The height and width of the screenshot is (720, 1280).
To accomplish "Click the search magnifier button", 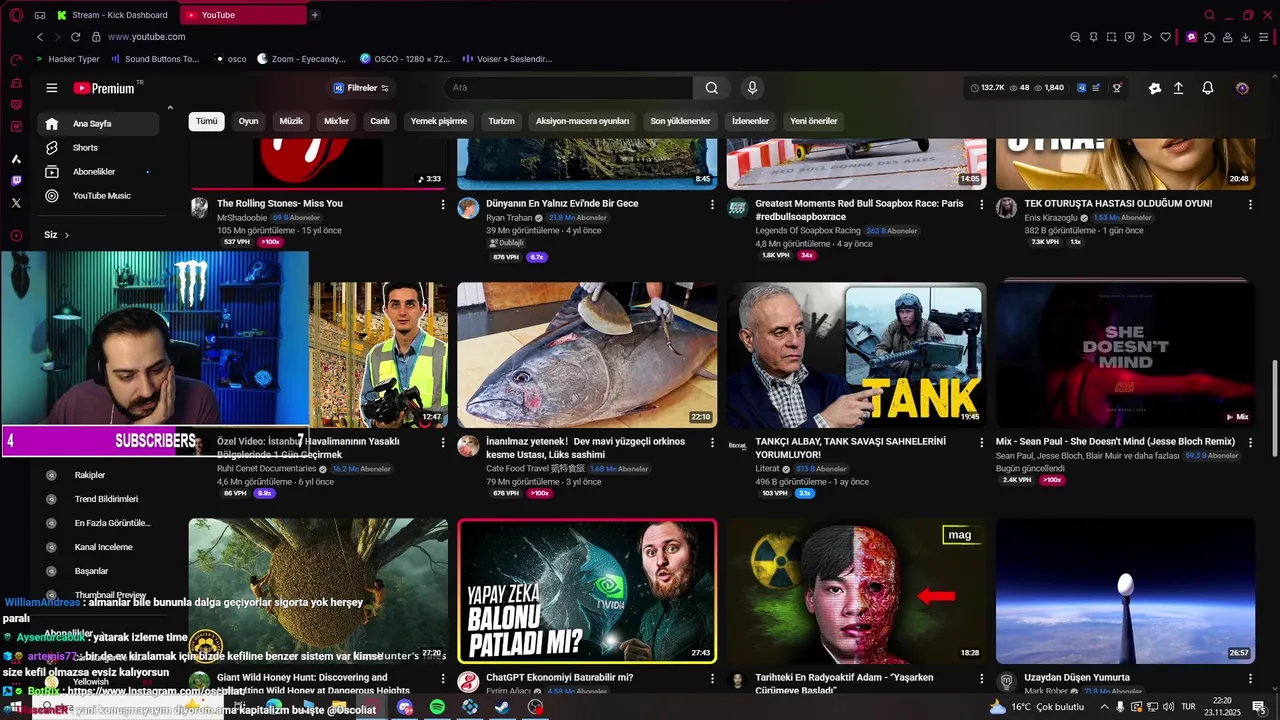I will pyautogui.click(x=711, y=88).
